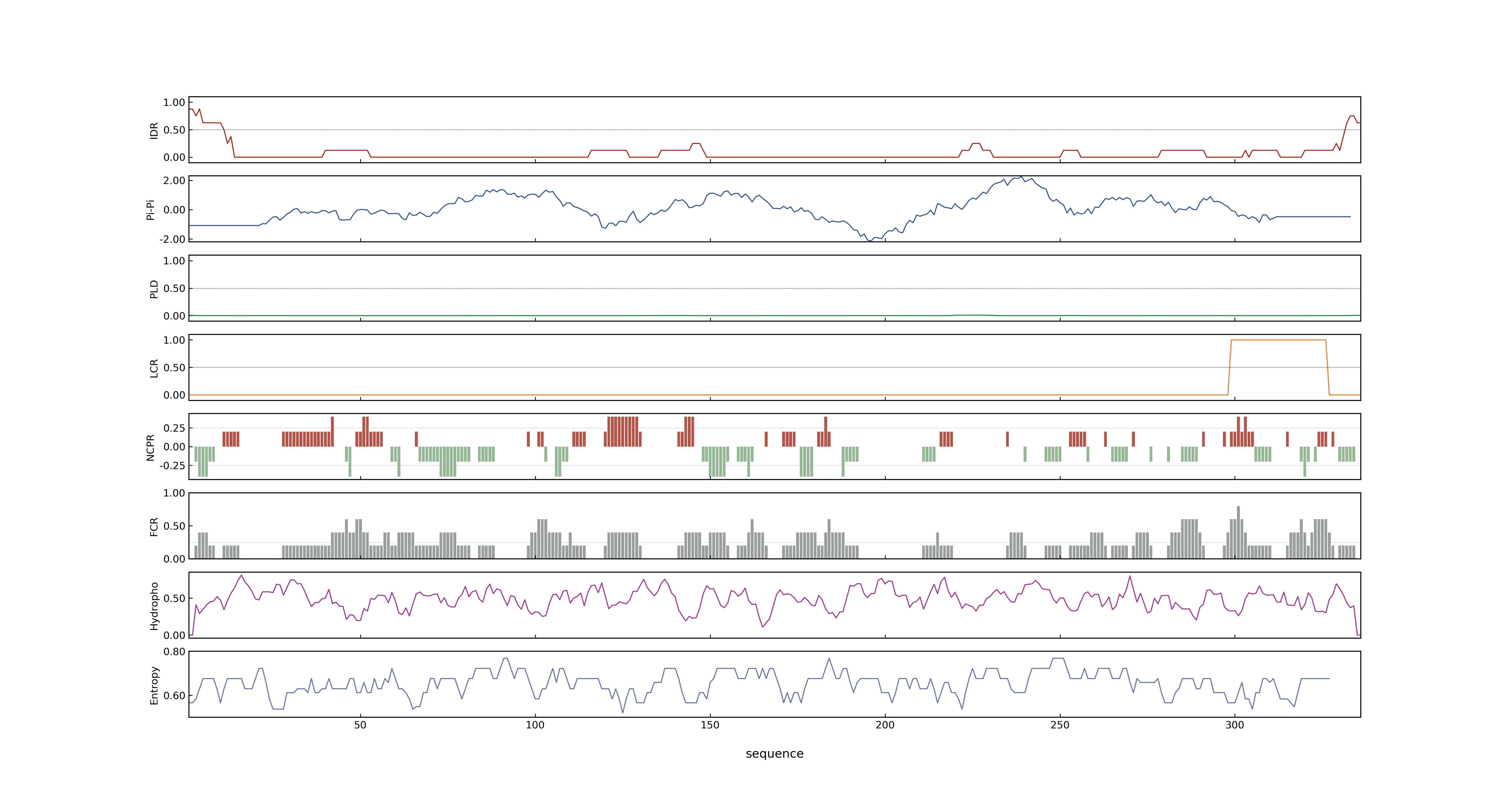Viewport: 1512px width, 806px height.
Task: Click the LCR y-axis label
Action: 154,368
